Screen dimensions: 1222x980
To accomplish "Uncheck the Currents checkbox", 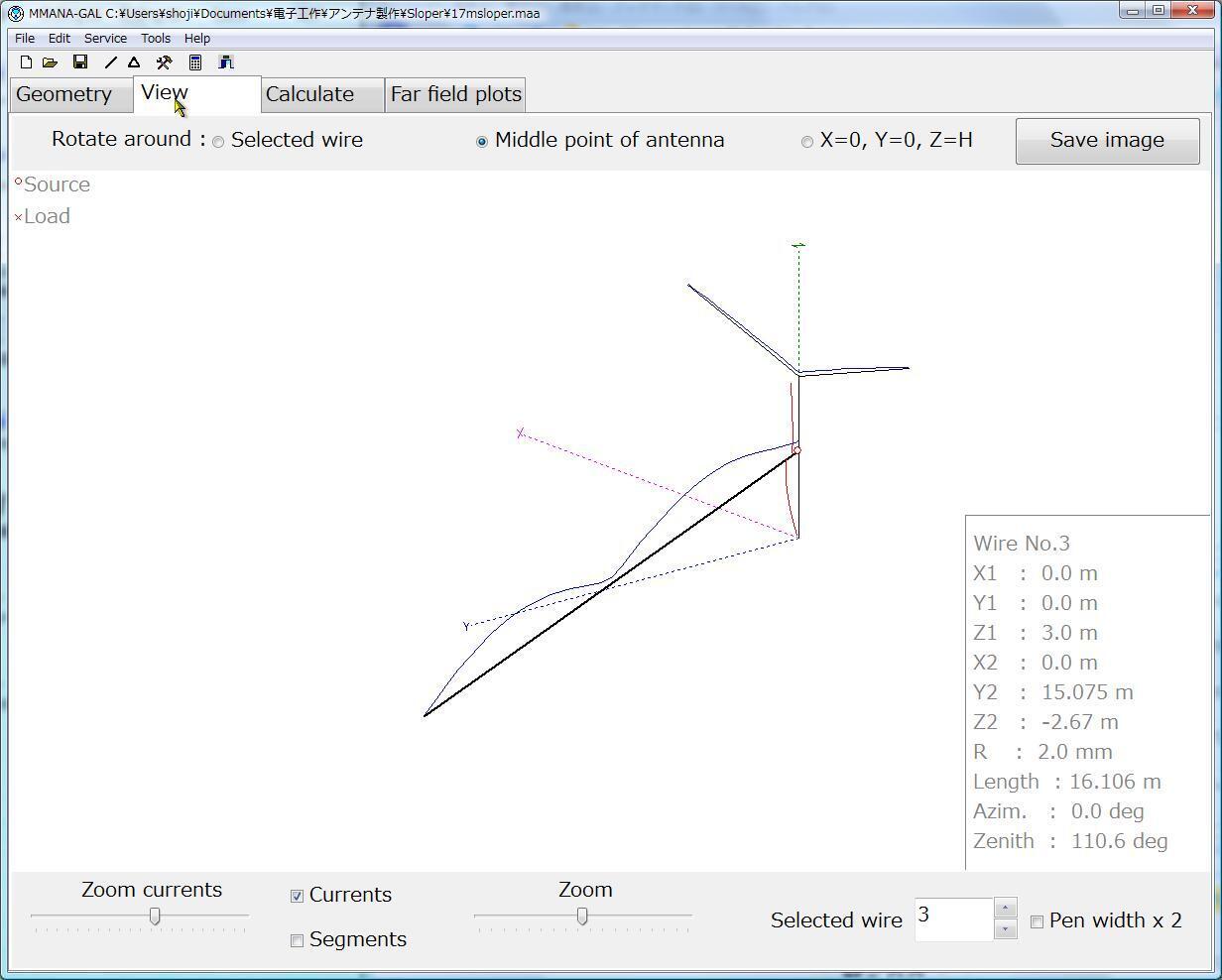I will 297,896.
